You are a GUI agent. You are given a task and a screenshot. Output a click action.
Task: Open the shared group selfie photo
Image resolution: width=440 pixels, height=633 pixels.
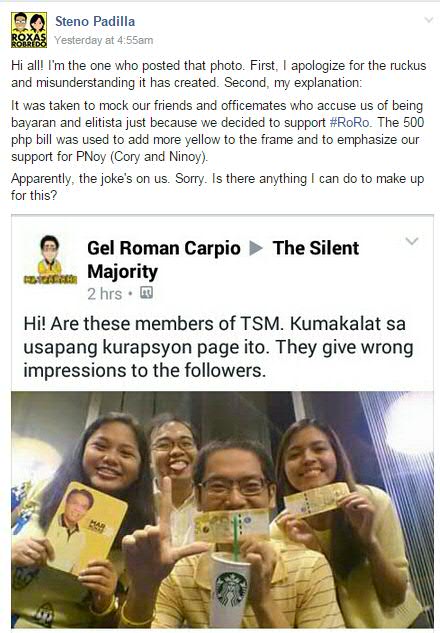click(222, 509)
